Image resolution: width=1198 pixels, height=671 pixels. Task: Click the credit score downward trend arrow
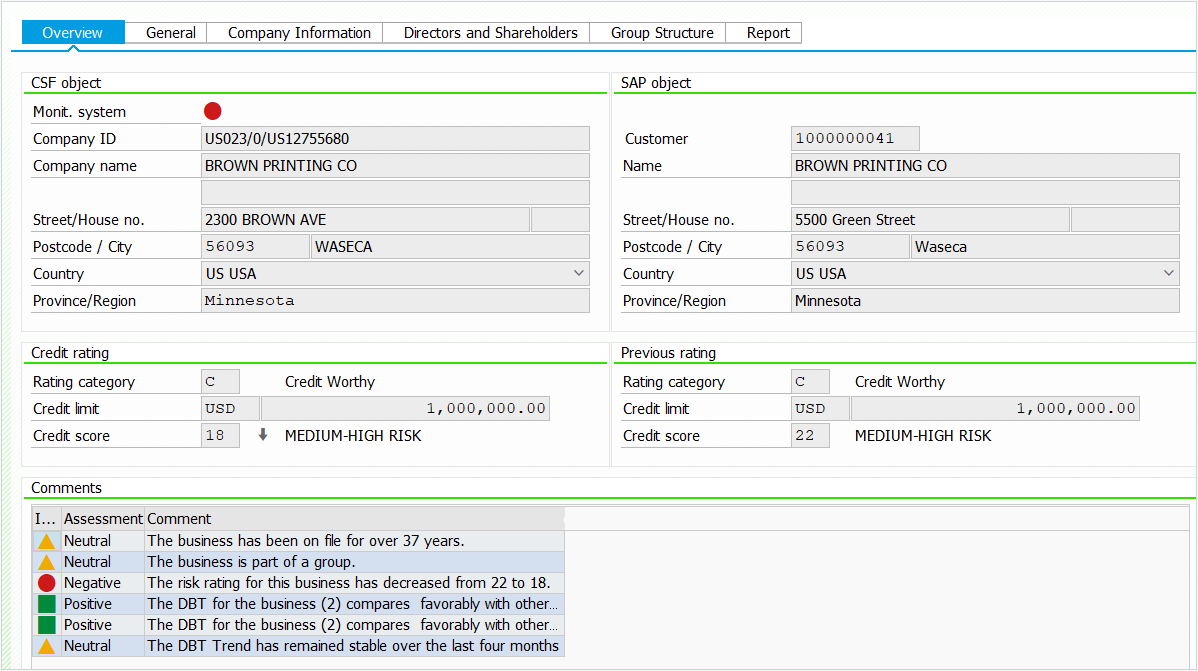[263, 435]
